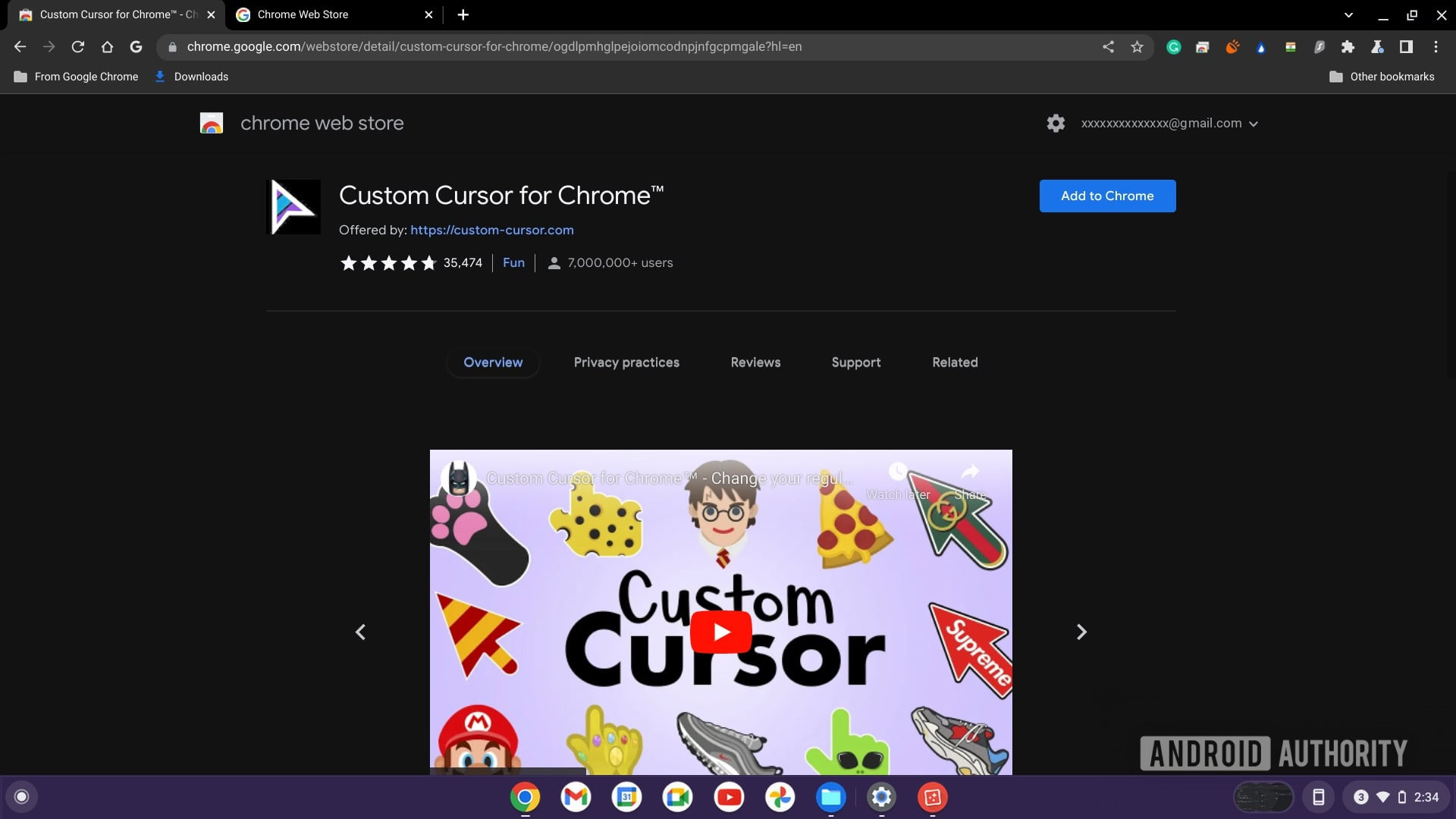This screenshot has height=819, width=1456.
Task: Open Settings icon in taskbar
Action: (x=880, y=797)
